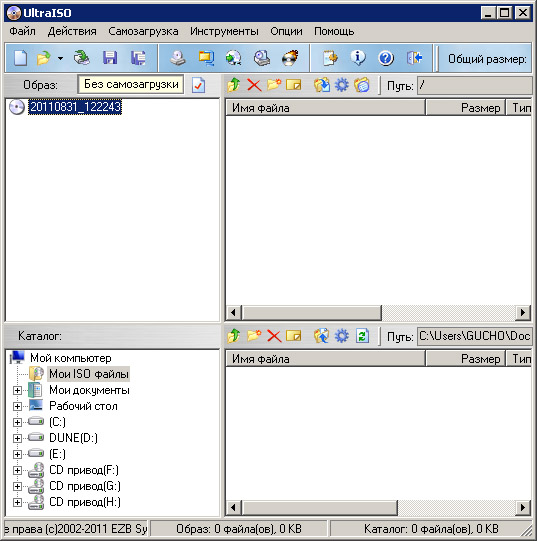The height and width of the screenshot is (541, 537).
Task: Click the image pane path field showing /
Action: [x=475, y=85]
